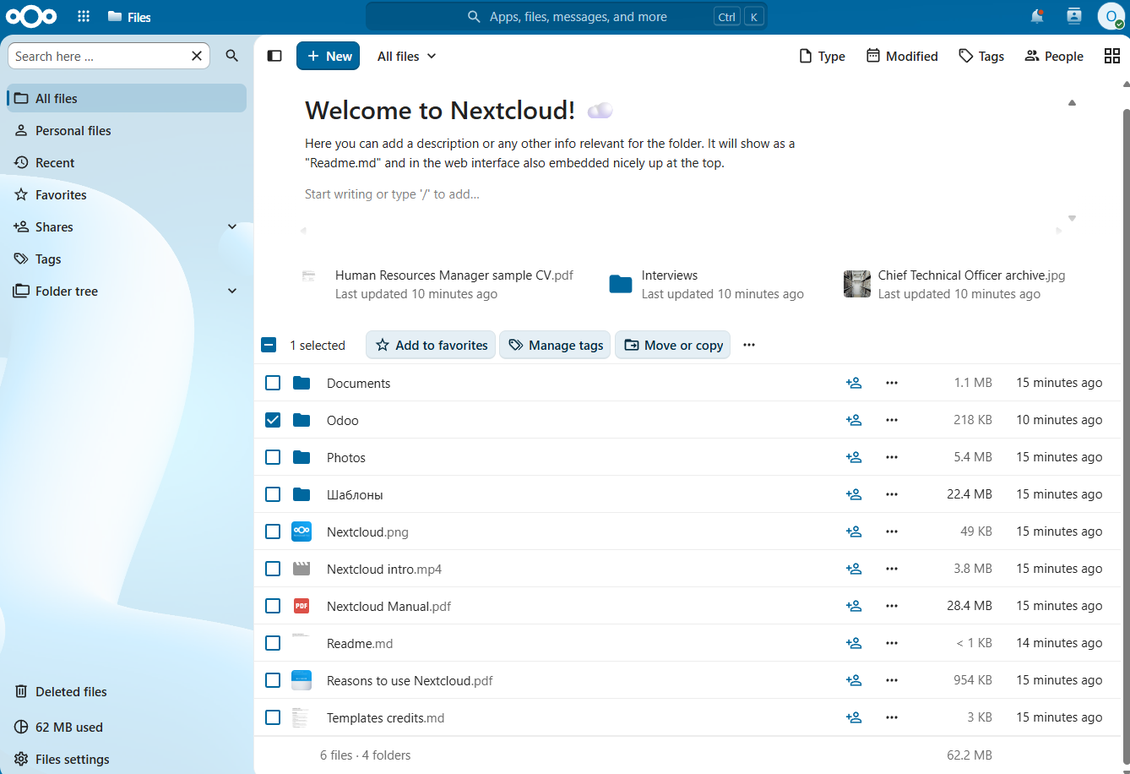The width and height of the screenshot is (1130, 774).
Task: Open the contacts menu icon
Action: pos(1074,17)
